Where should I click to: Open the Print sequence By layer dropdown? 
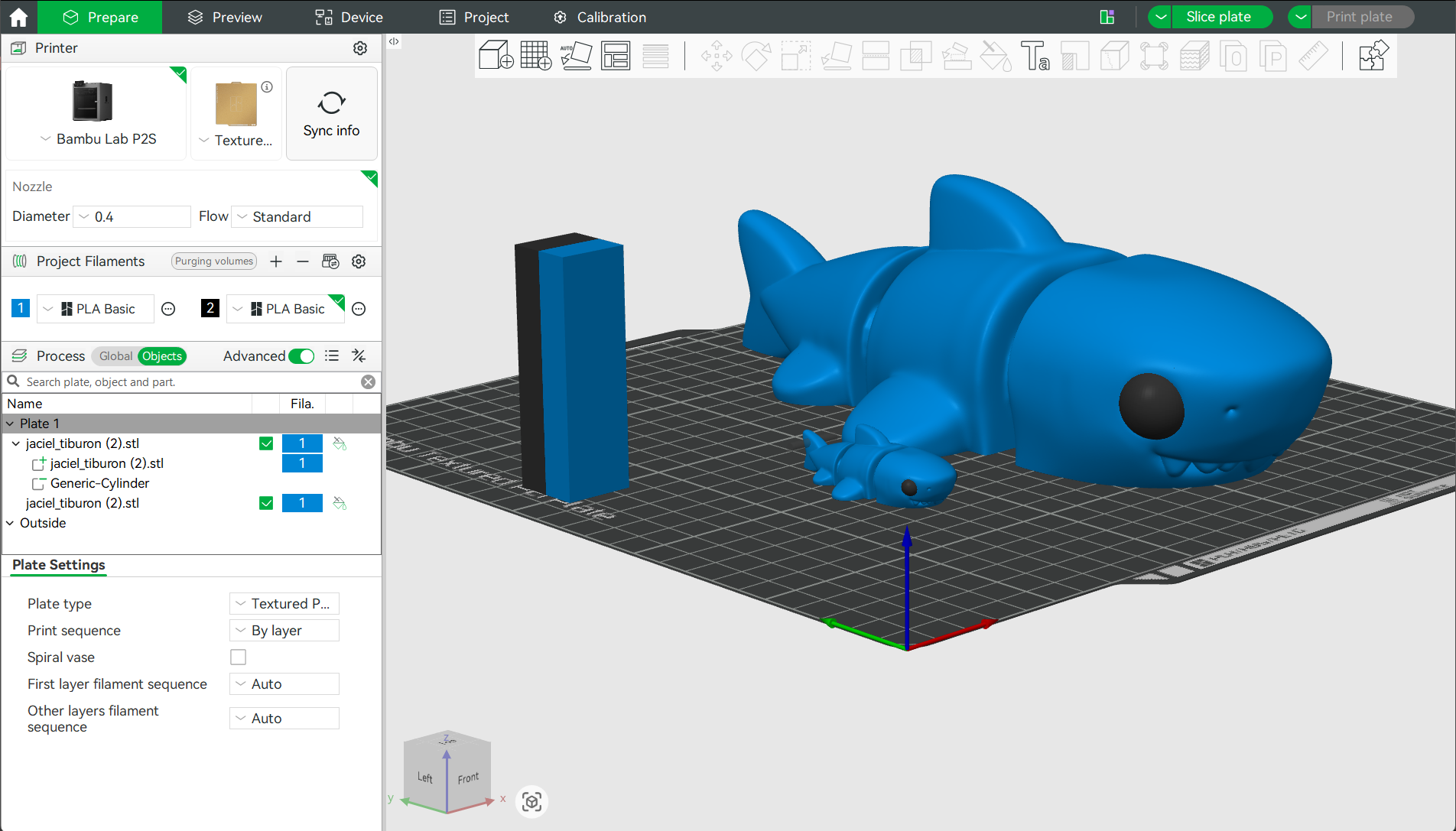click(284, 631)
